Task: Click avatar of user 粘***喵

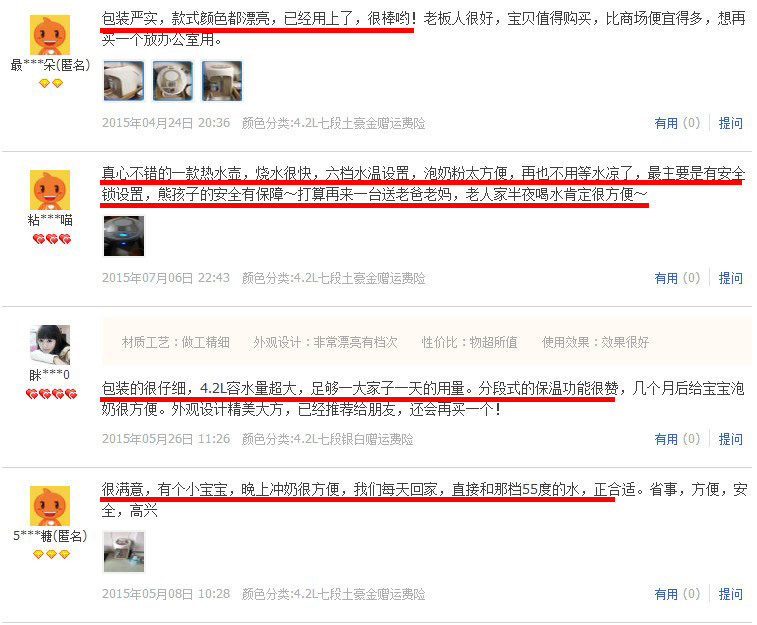Action: (50, 190)
